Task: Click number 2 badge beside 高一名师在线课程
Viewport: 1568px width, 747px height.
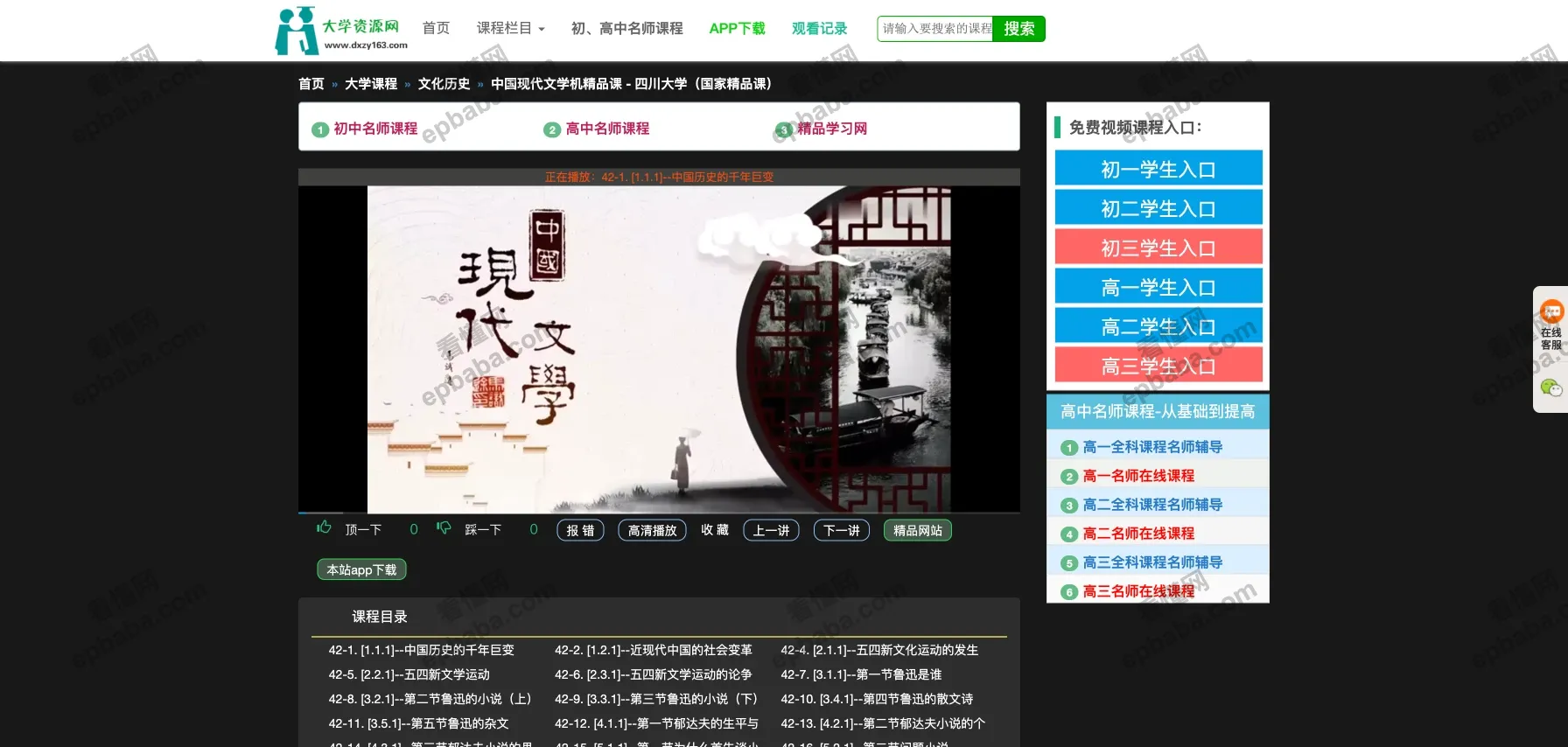Action: point(1068,477)
